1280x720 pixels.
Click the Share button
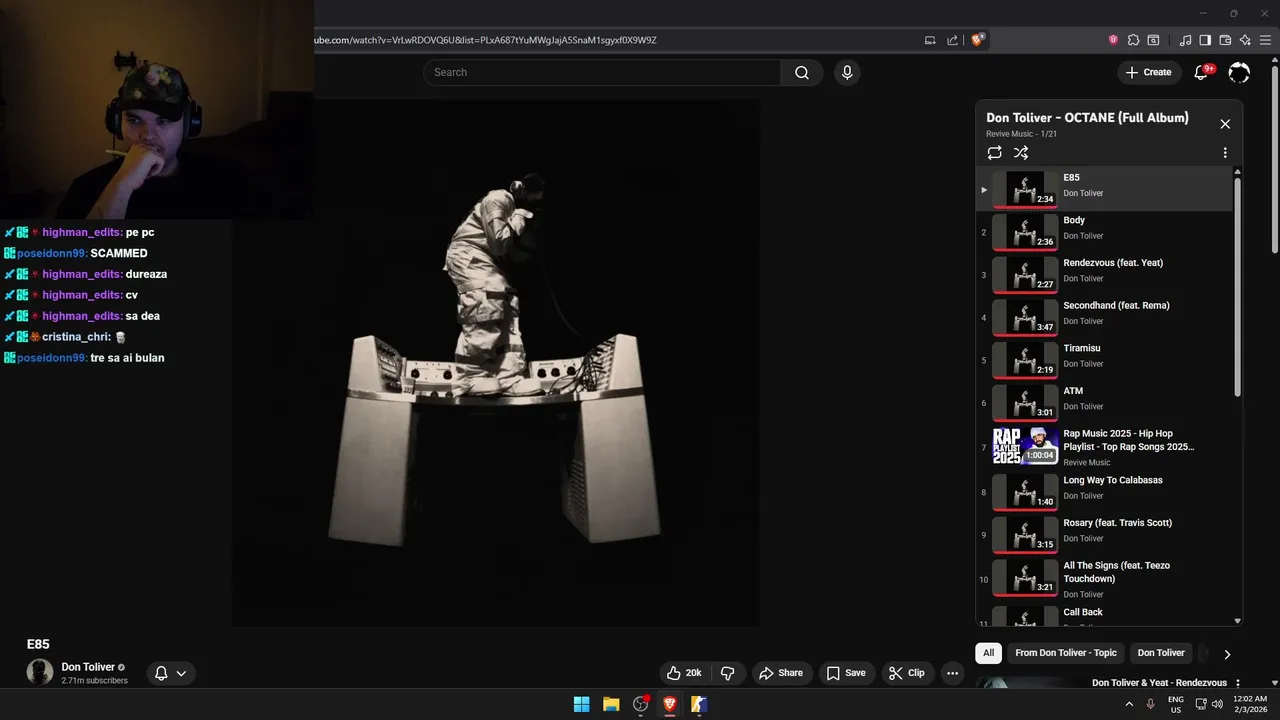point(781,673)
